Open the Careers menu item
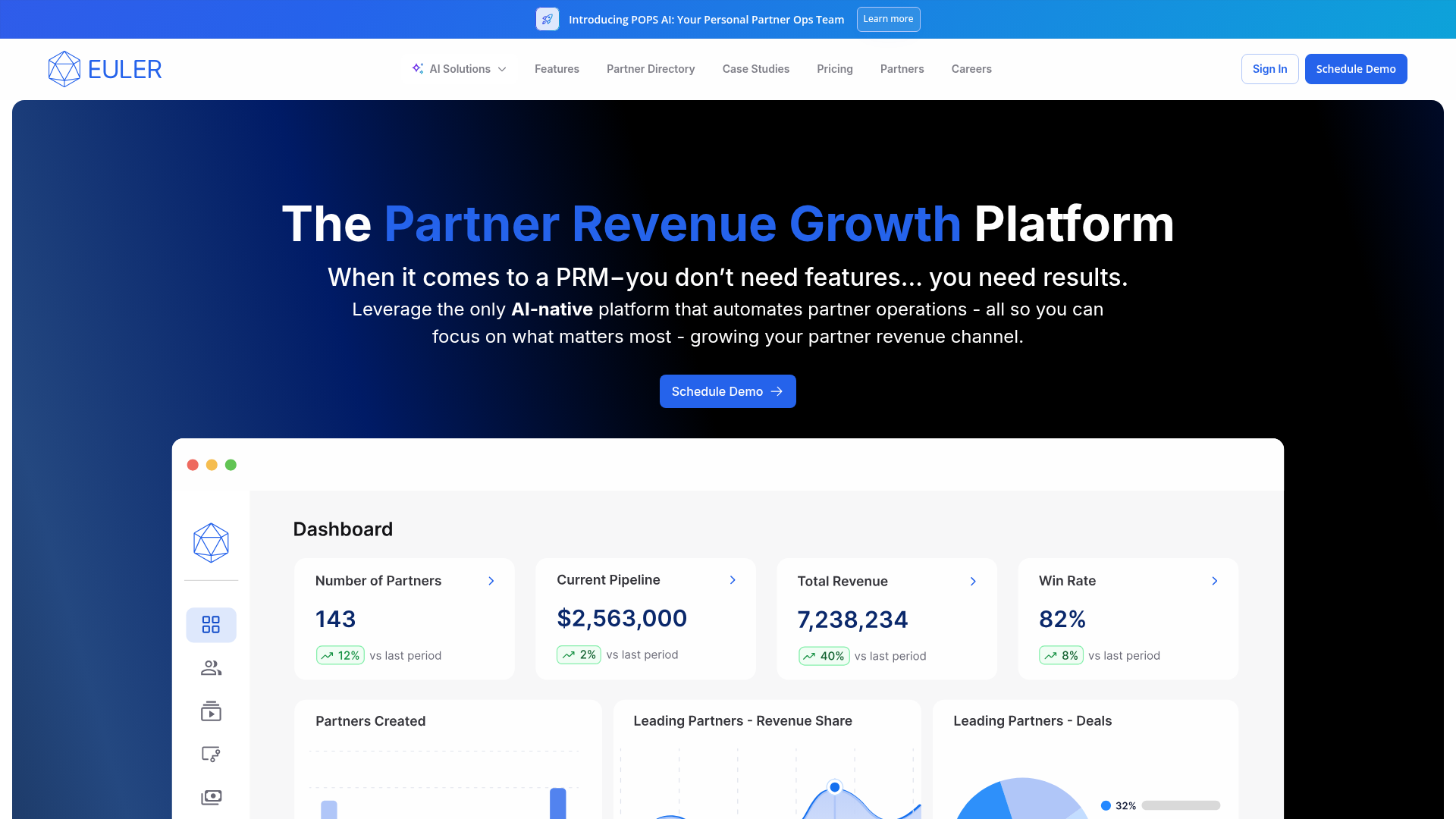 (971, 69)
